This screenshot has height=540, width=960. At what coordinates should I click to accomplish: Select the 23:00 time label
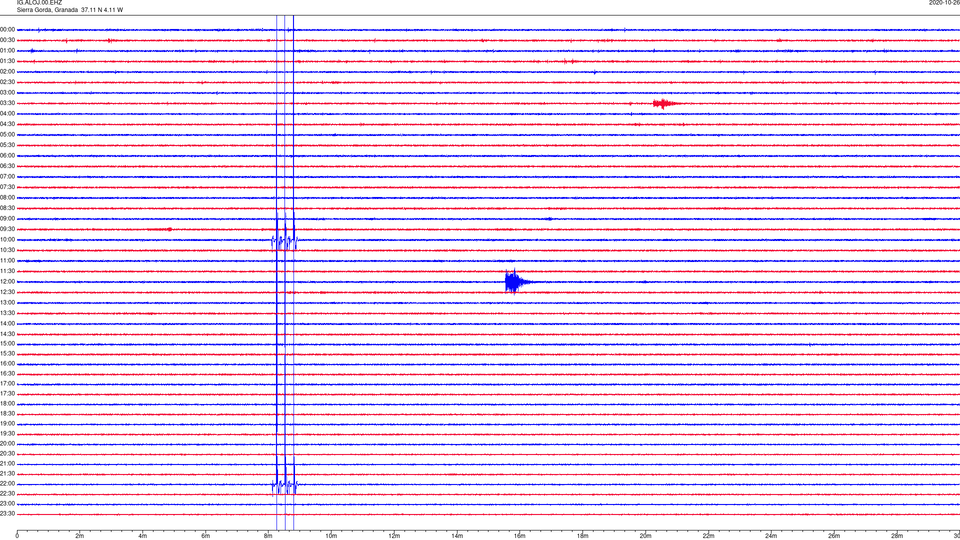tap(7, 503)
